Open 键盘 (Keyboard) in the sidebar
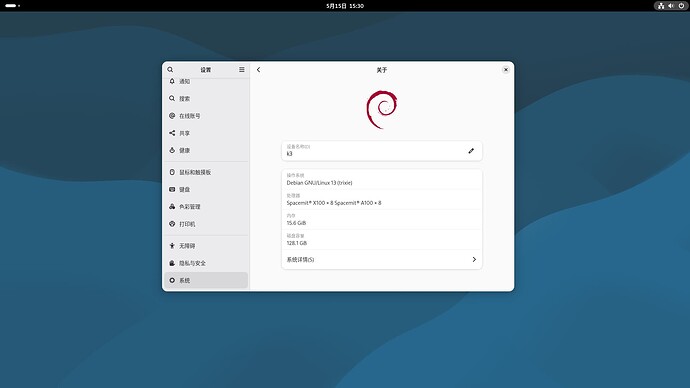This screenshot has width=690, height=388. tap(206, 189)
